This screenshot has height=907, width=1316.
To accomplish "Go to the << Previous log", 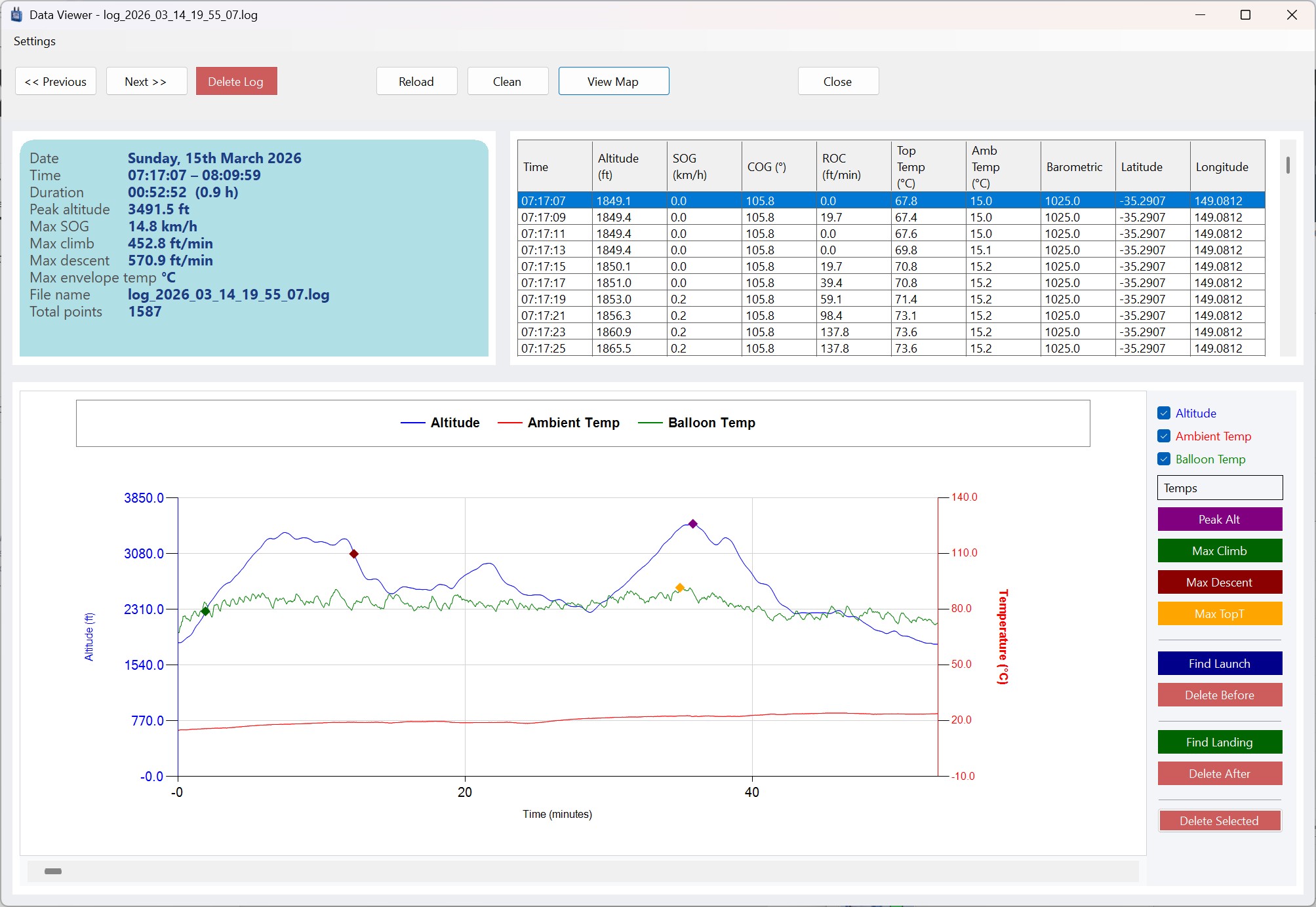I will point(56,81).
